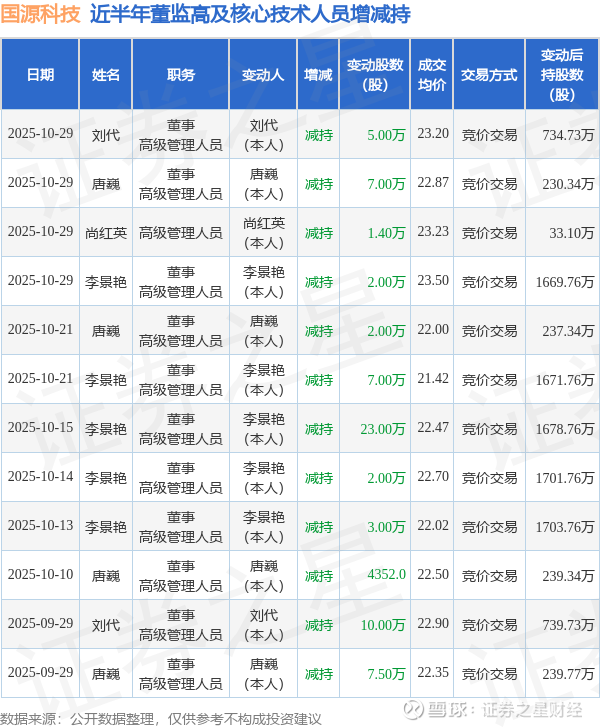600x728 pixels.
Task: Click the date 2025-10-15
Action: point(40,427)
